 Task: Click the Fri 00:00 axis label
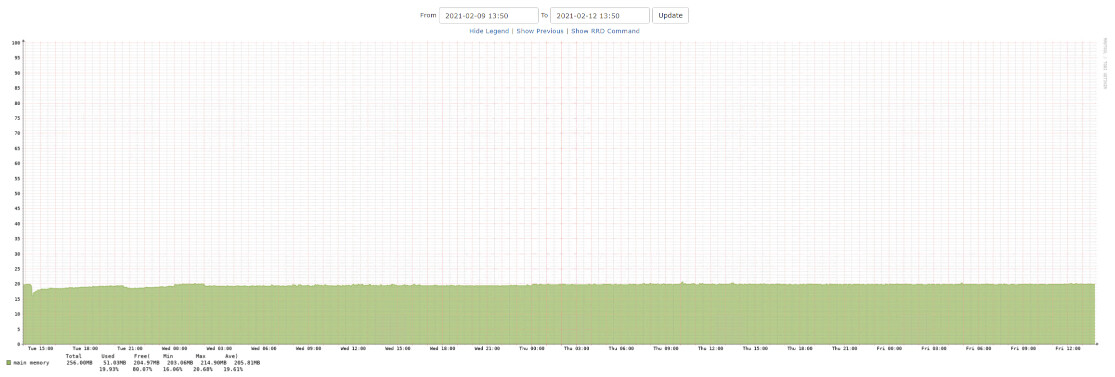tap(889, 349)
